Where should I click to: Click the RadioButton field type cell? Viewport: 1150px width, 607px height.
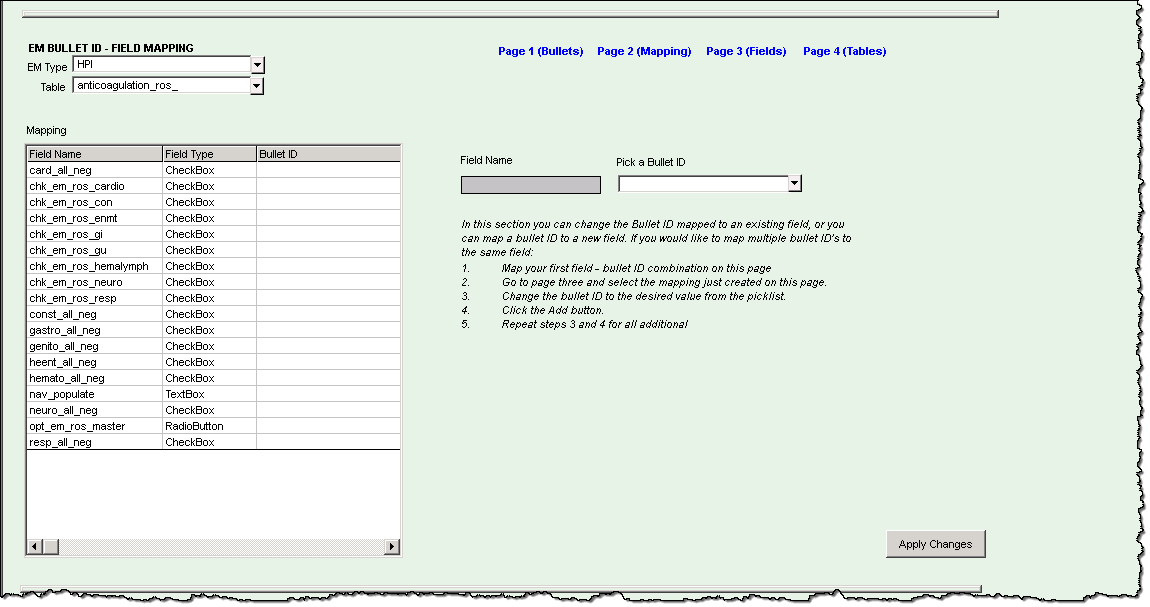[209, 427]
